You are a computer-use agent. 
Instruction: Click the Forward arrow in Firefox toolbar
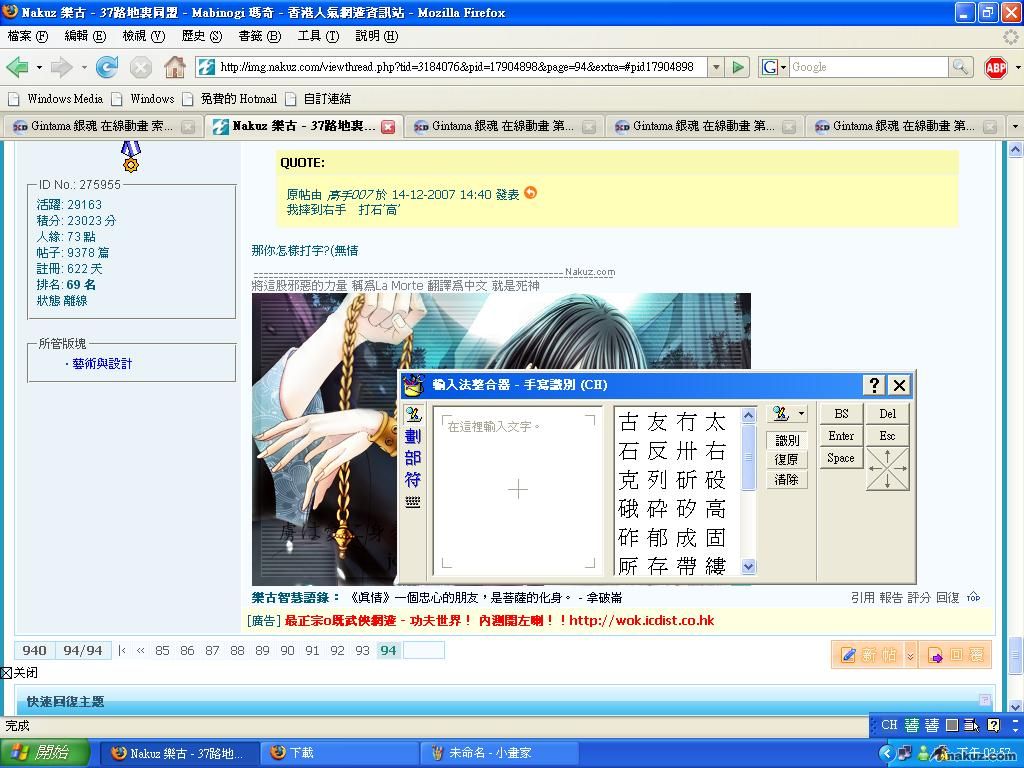click(61, 67)
